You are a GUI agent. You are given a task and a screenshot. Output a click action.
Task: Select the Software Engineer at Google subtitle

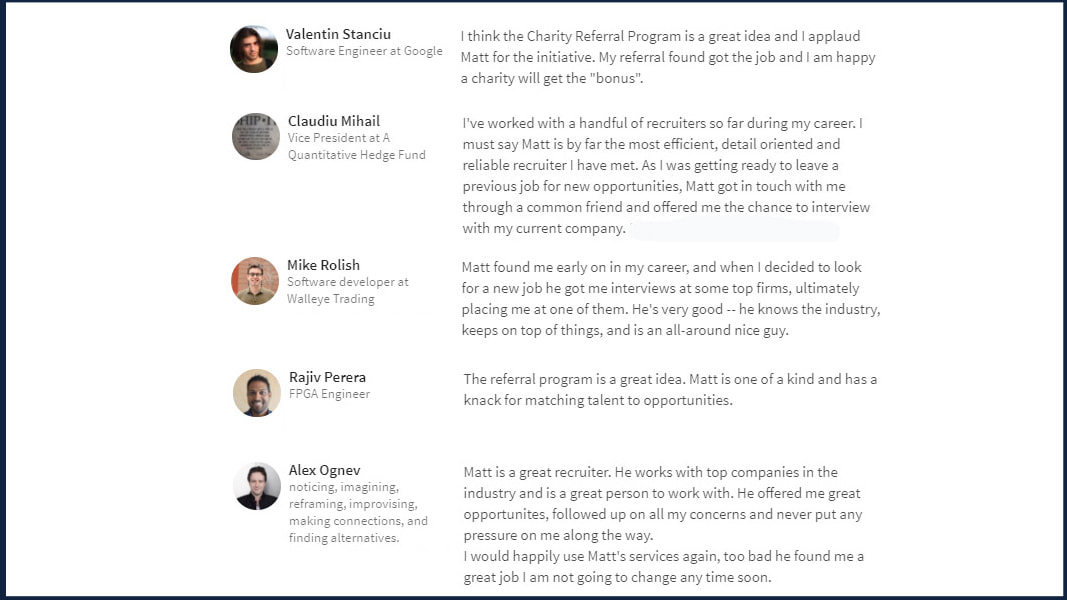click(364, 51)
